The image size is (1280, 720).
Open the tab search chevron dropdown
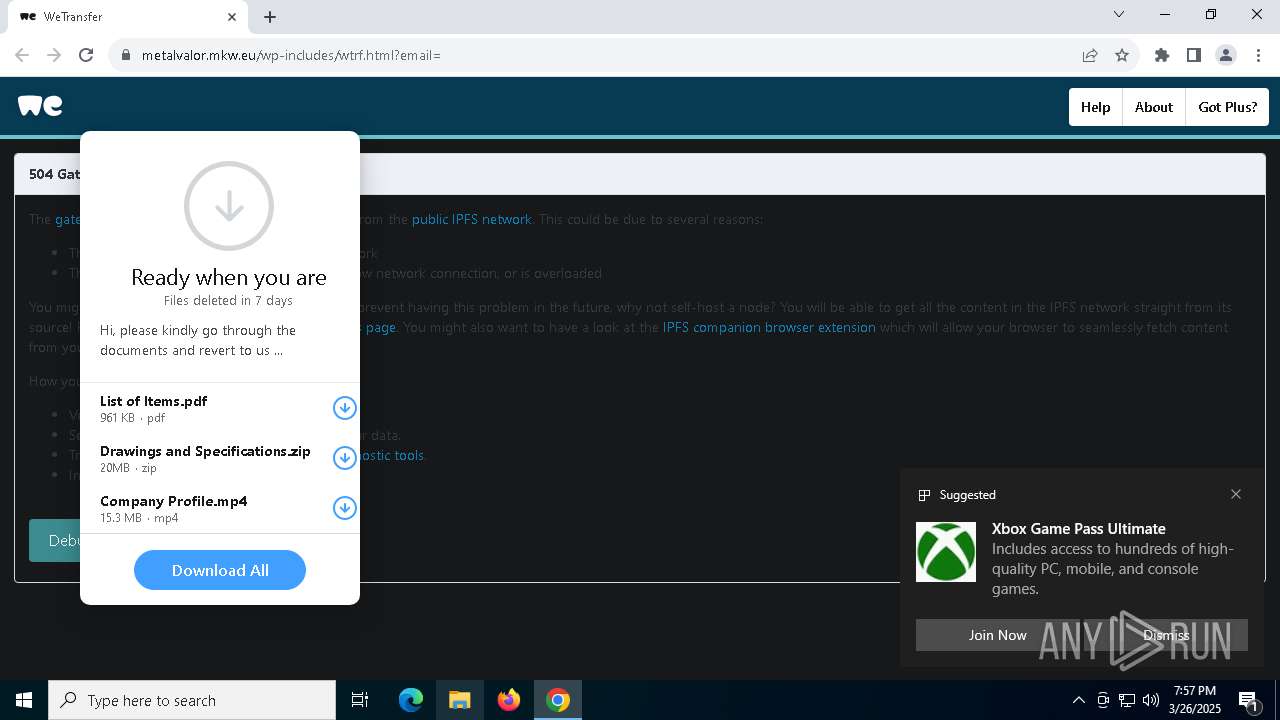1119,14
